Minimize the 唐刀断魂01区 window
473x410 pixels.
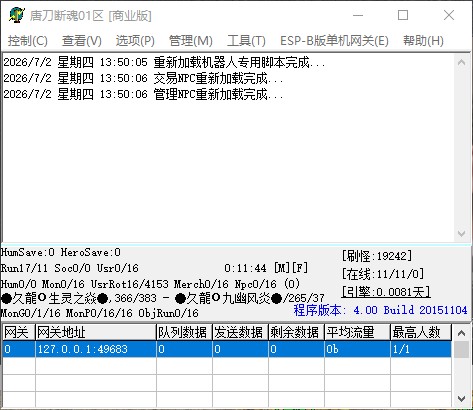point(358,15)
